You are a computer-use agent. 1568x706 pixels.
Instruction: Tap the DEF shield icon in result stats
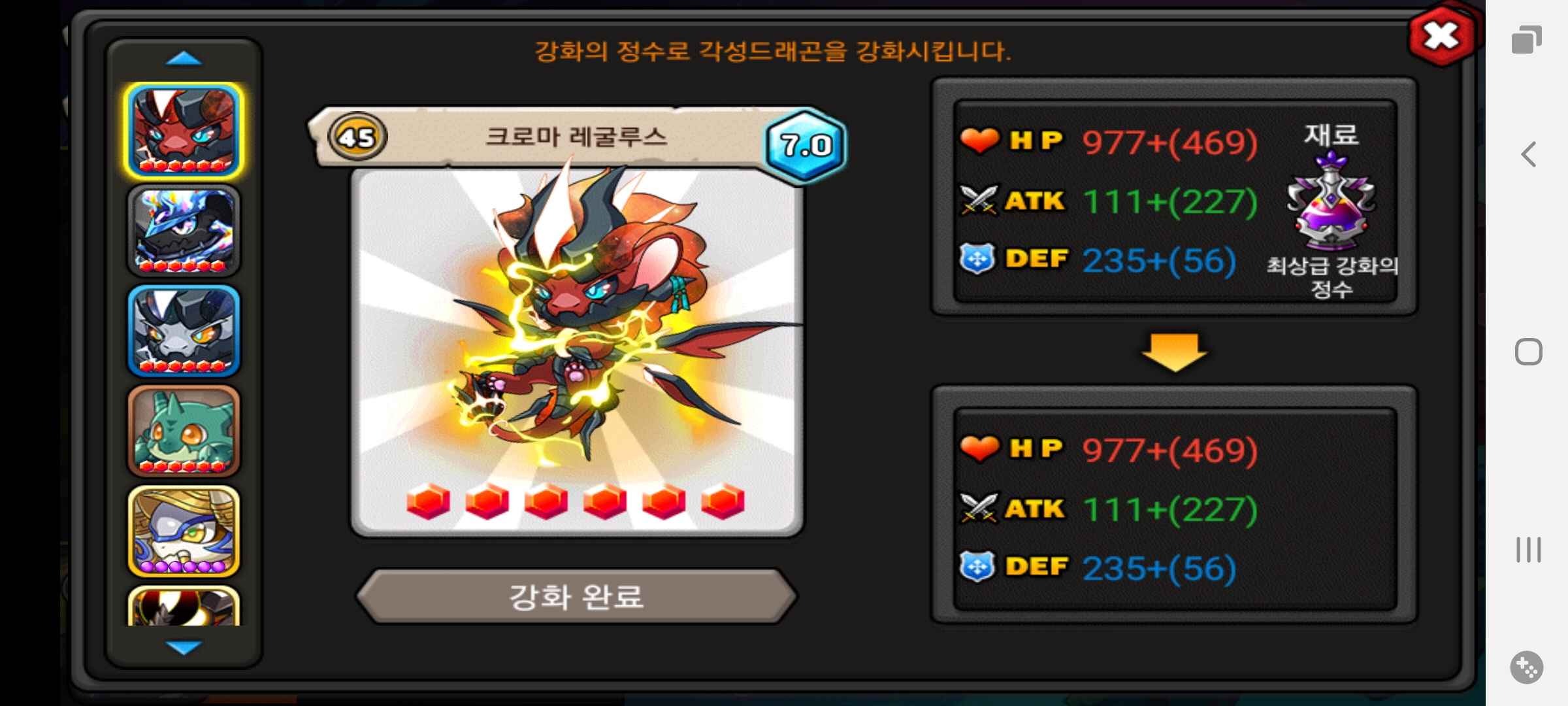(x=977, y=566)
